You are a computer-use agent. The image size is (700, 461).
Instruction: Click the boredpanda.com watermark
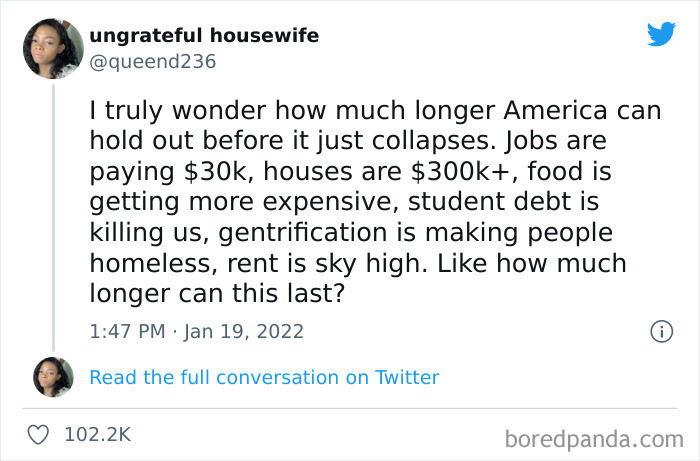593,437
